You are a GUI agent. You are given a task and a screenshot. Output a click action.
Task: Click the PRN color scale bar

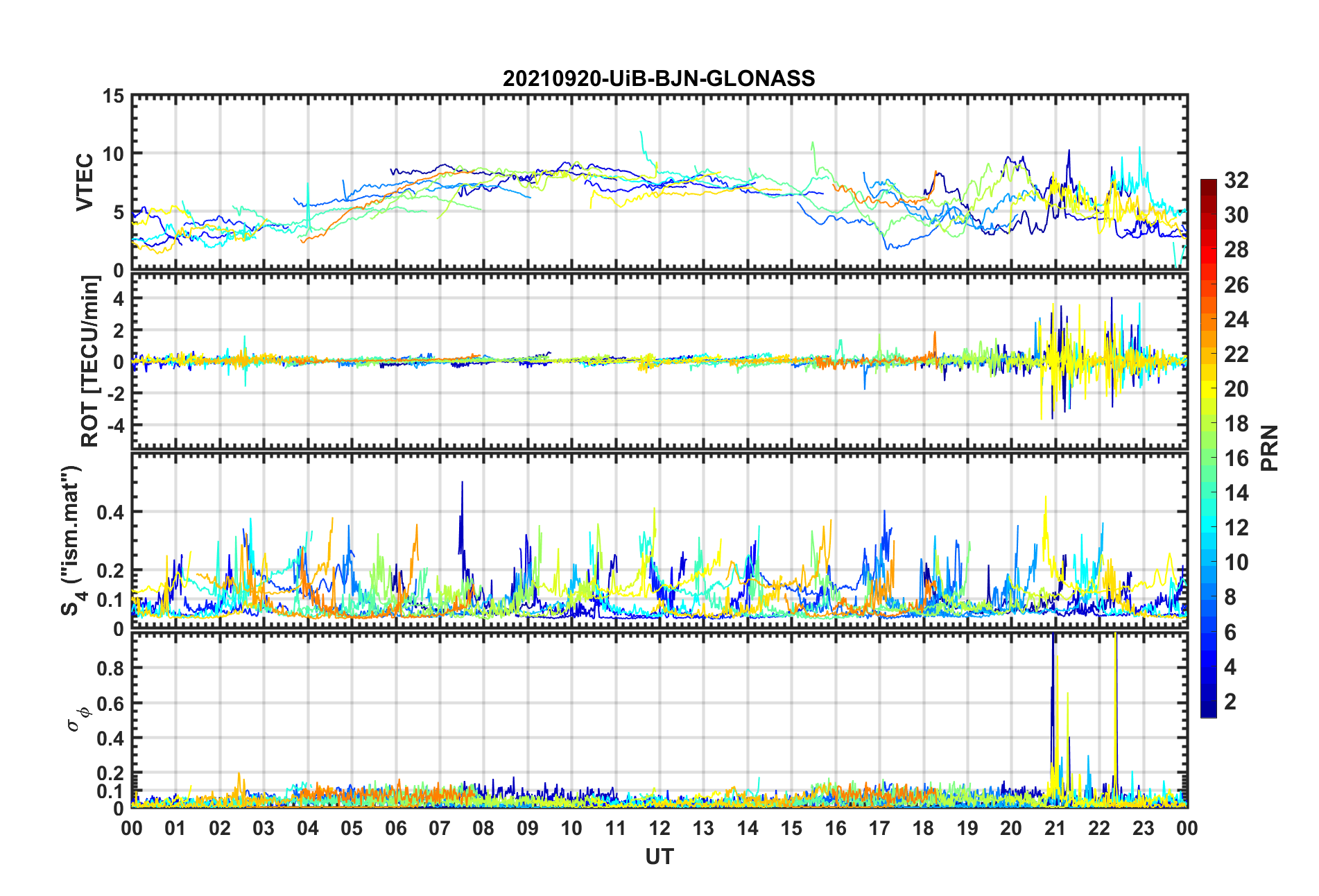coord(1208,448)
